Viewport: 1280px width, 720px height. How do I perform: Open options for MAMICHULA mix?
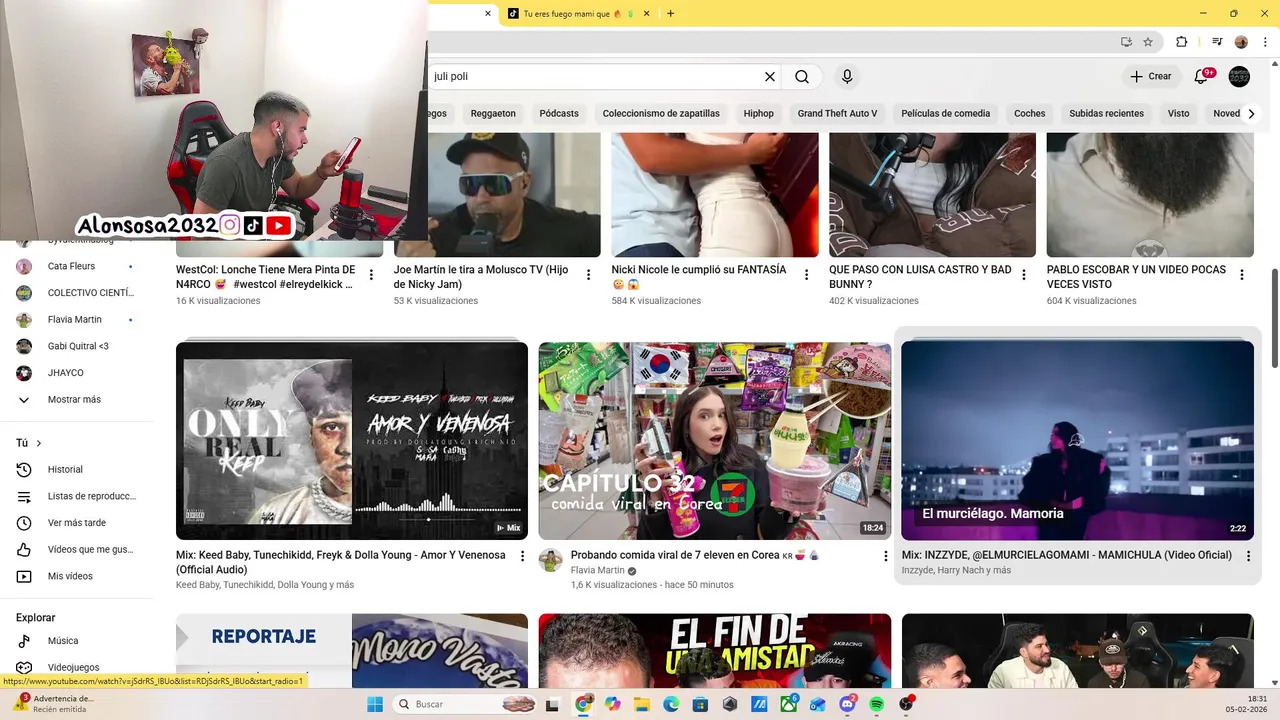click(x=1247, y=556)
